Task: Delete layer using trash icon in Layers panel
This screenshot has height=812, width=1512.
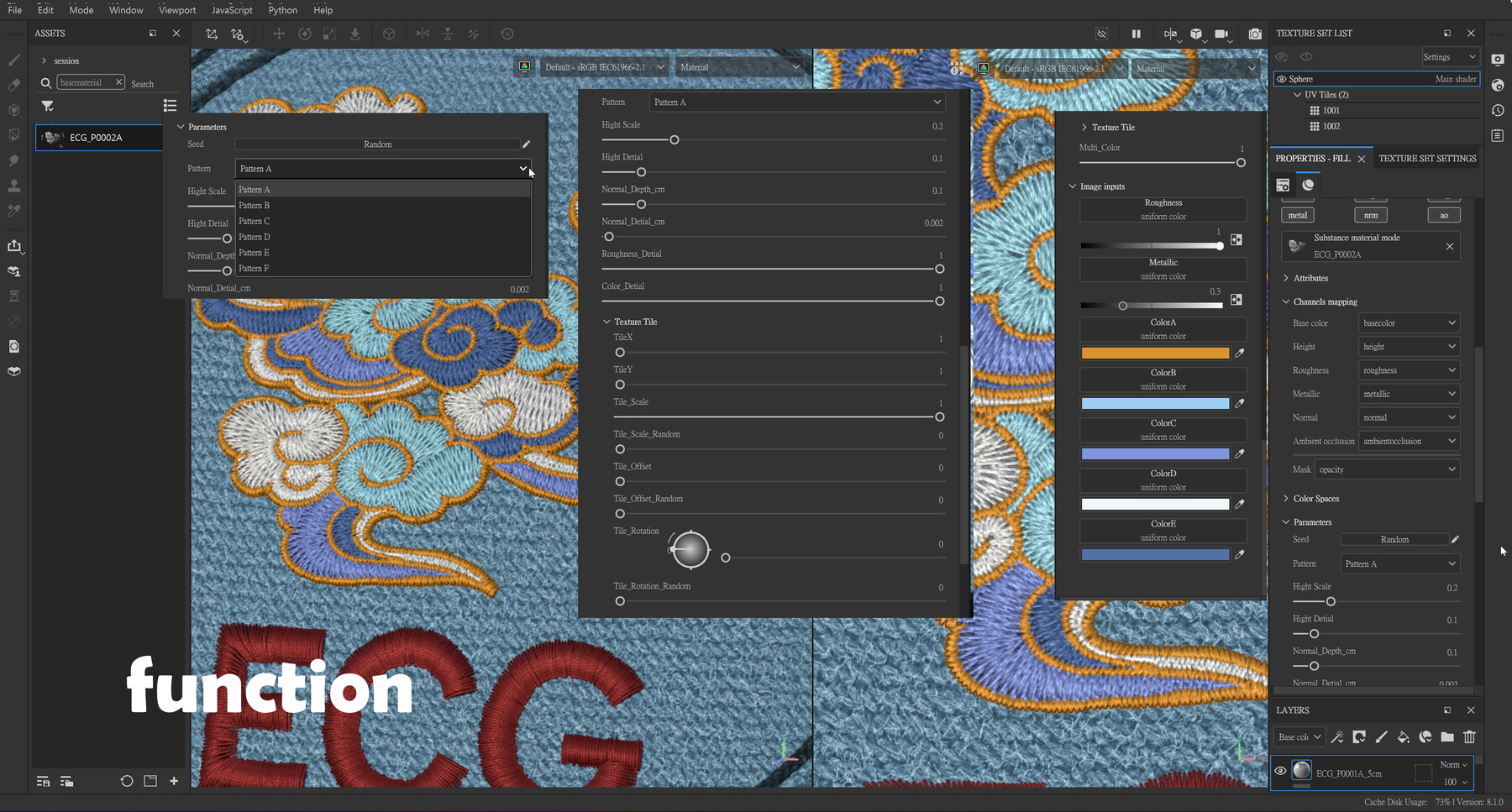Action: 1469,737
